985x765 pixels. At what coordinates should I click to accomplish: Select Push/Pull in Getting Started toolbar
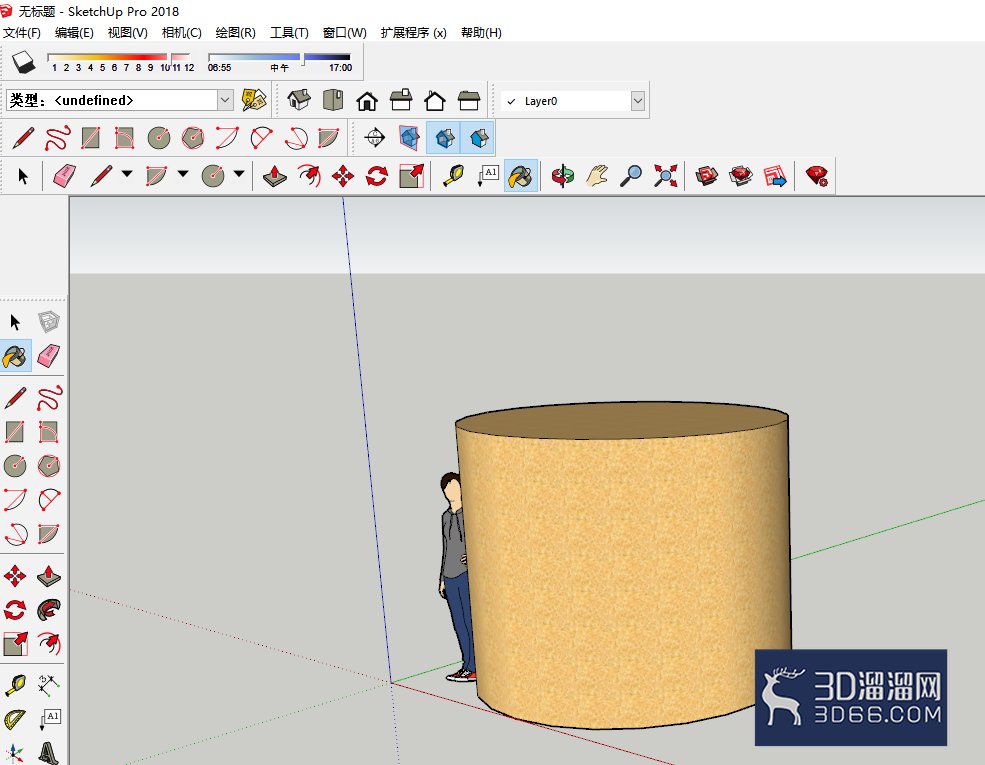pyautogui.click(x=275, y=176)
